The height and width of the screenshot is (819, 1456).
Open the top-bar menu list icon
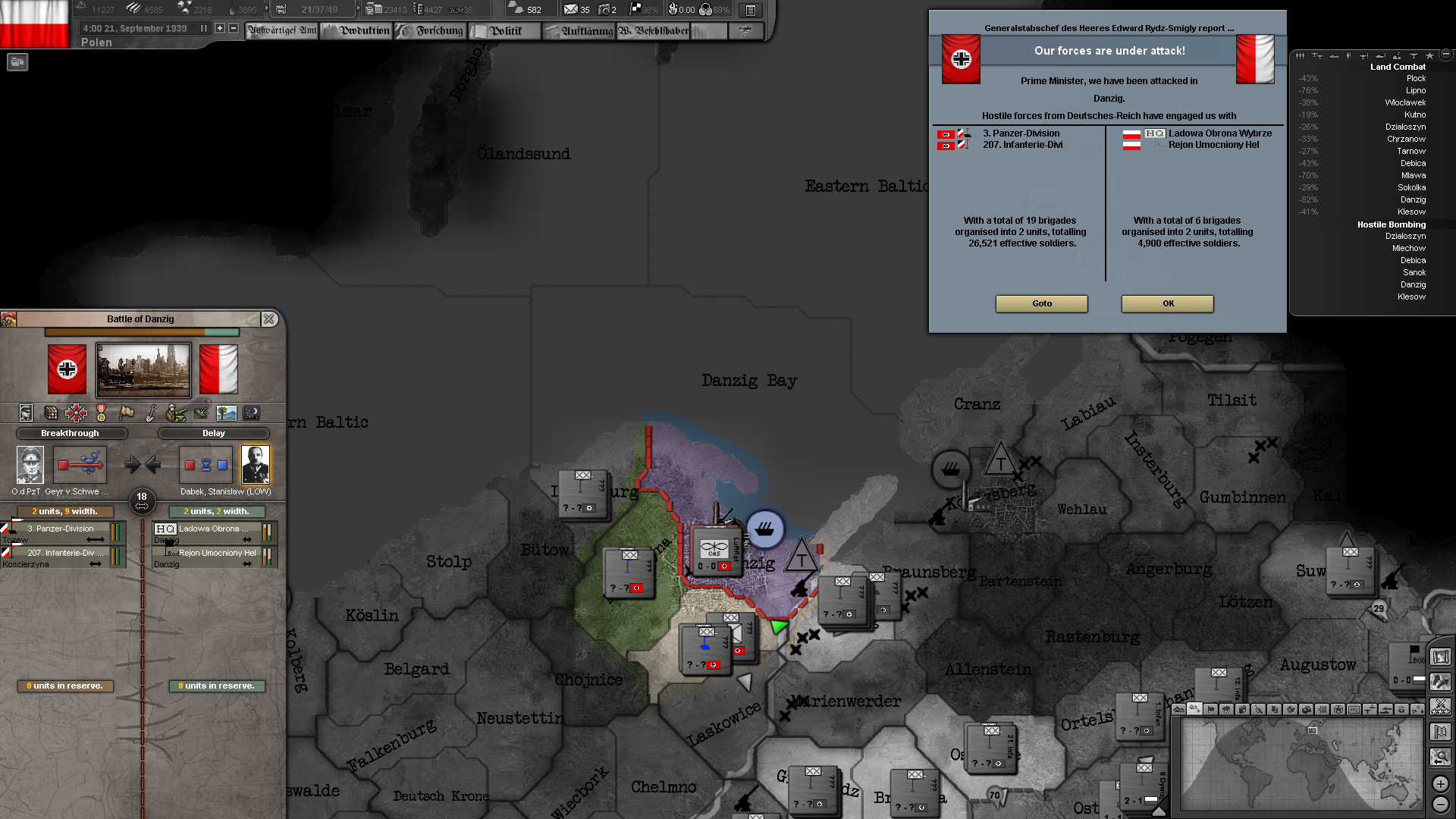click(750, 10)
